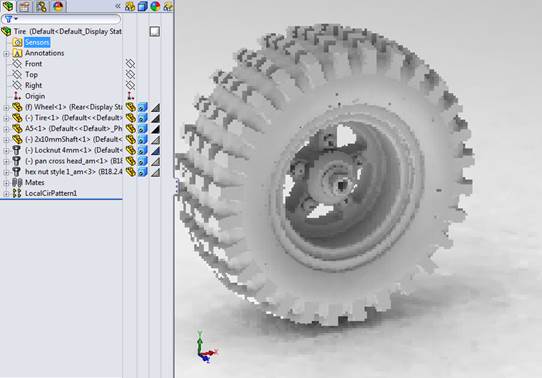Expand the (f) Wheel<1> component
Viewport: 542px width, 378px height.
point(6,108)
